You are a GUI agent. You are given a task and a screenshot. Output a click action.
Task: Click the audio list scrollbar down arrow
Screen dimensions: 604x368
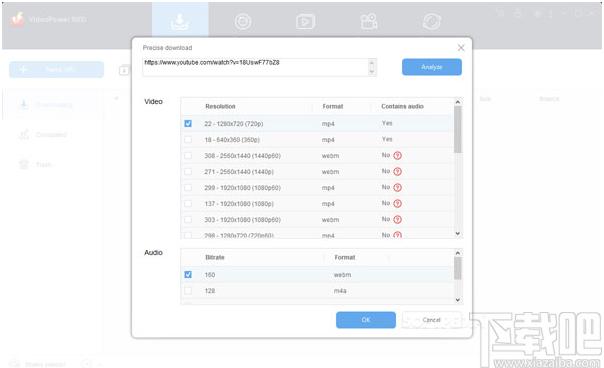[458, 300]
